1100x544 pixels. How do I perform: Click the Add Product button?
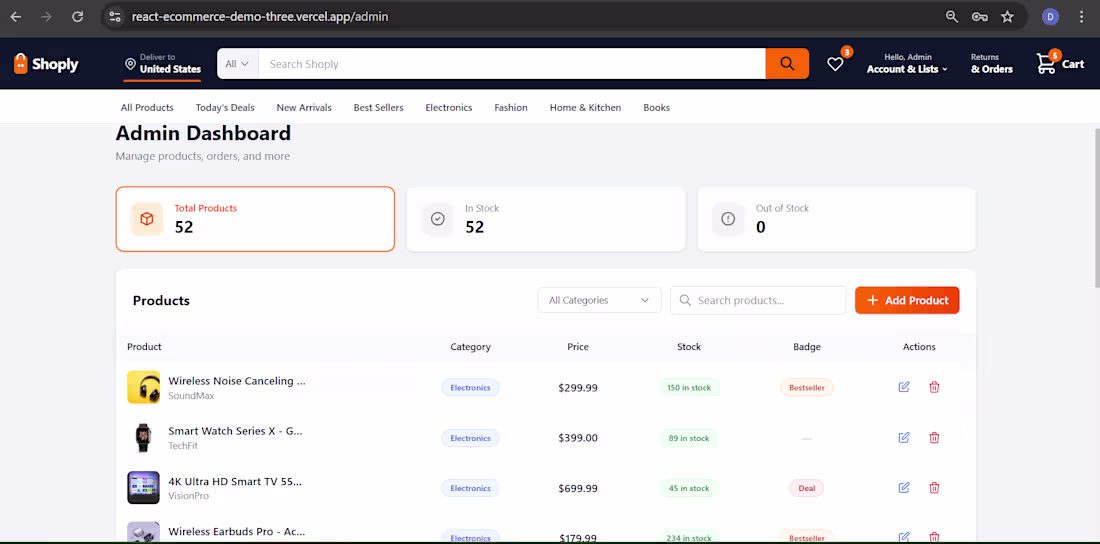click(907, 300)
